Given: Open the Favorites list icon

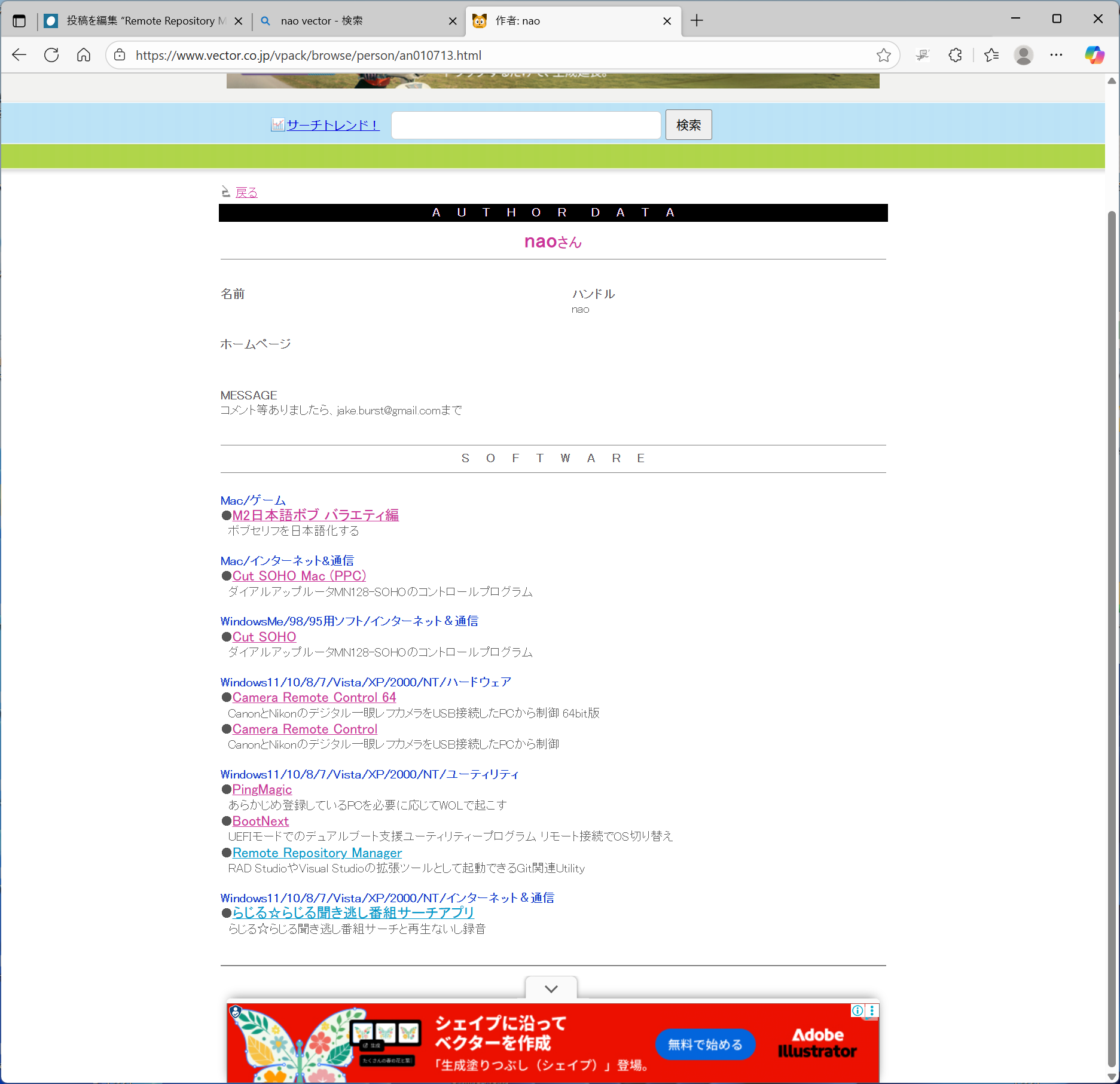Looking at the screenshot, I should point(991,55).
